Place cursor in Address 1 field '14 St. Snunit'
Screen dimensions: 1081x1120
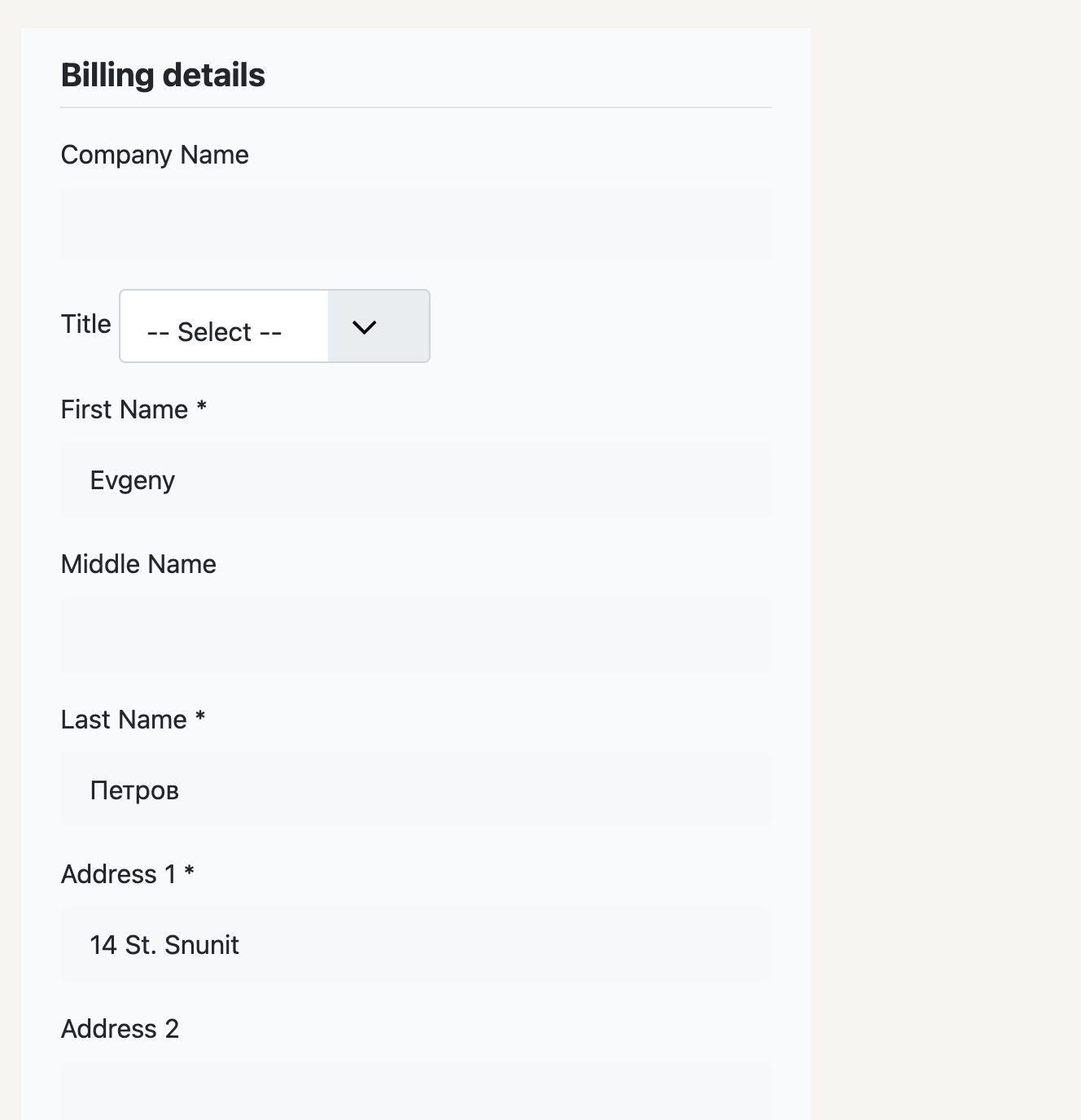click(416, 944)
